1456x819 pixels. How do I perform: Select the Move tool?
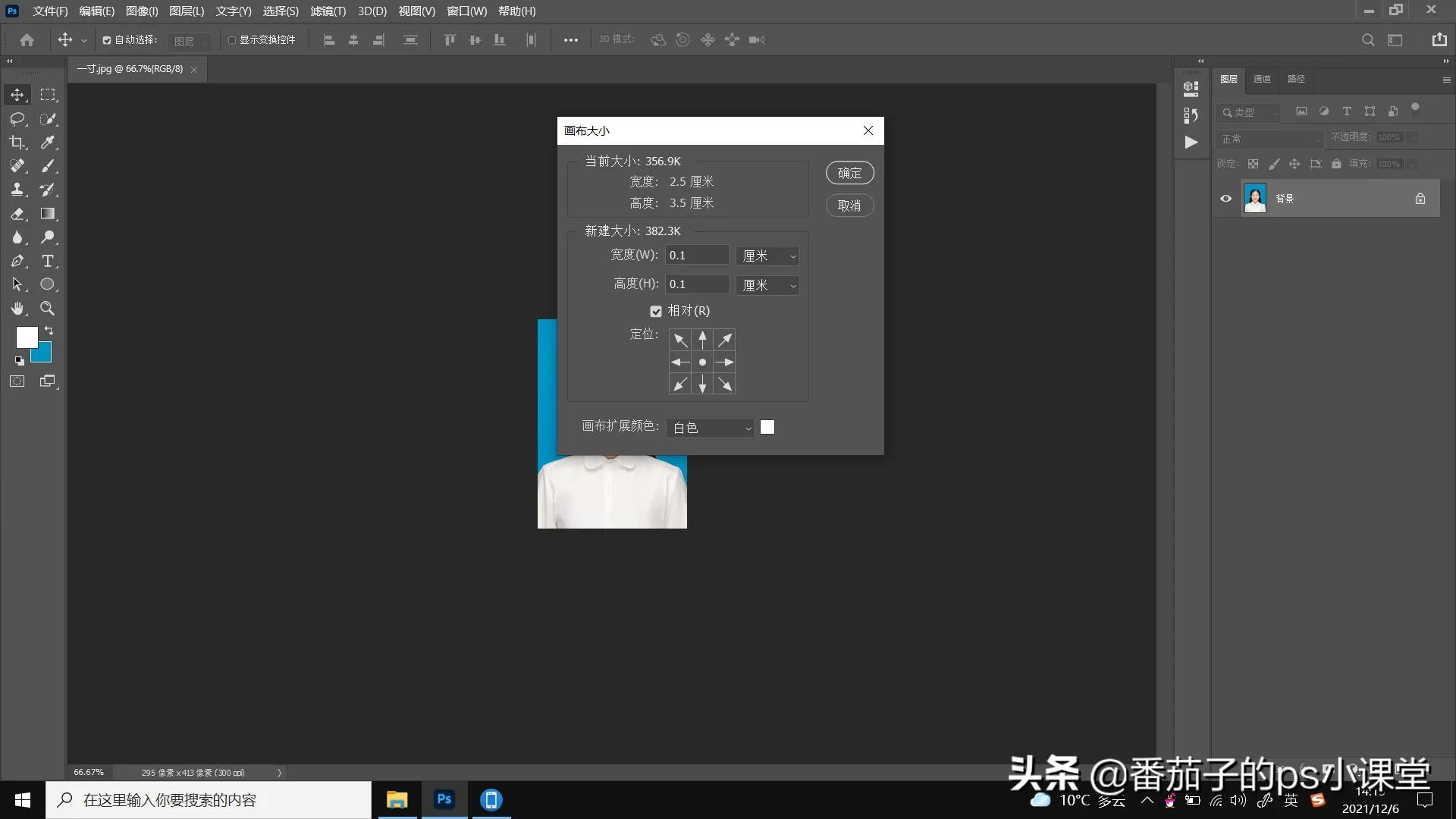17,95
